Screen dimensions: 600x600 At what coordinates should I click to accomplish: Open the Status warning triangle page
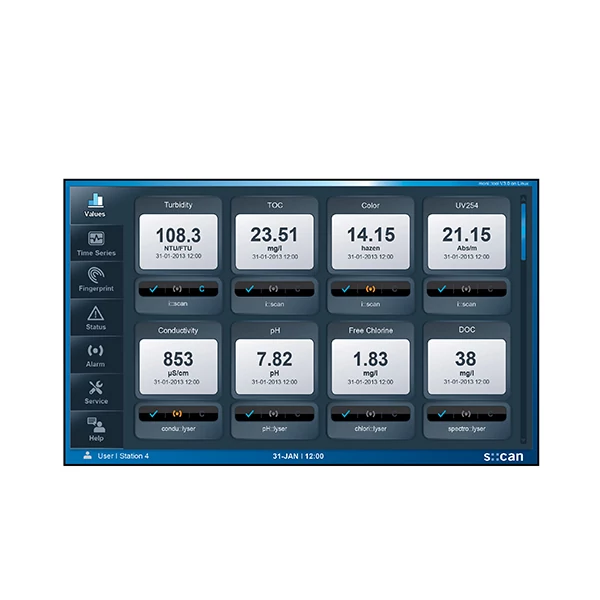(96, 318)
